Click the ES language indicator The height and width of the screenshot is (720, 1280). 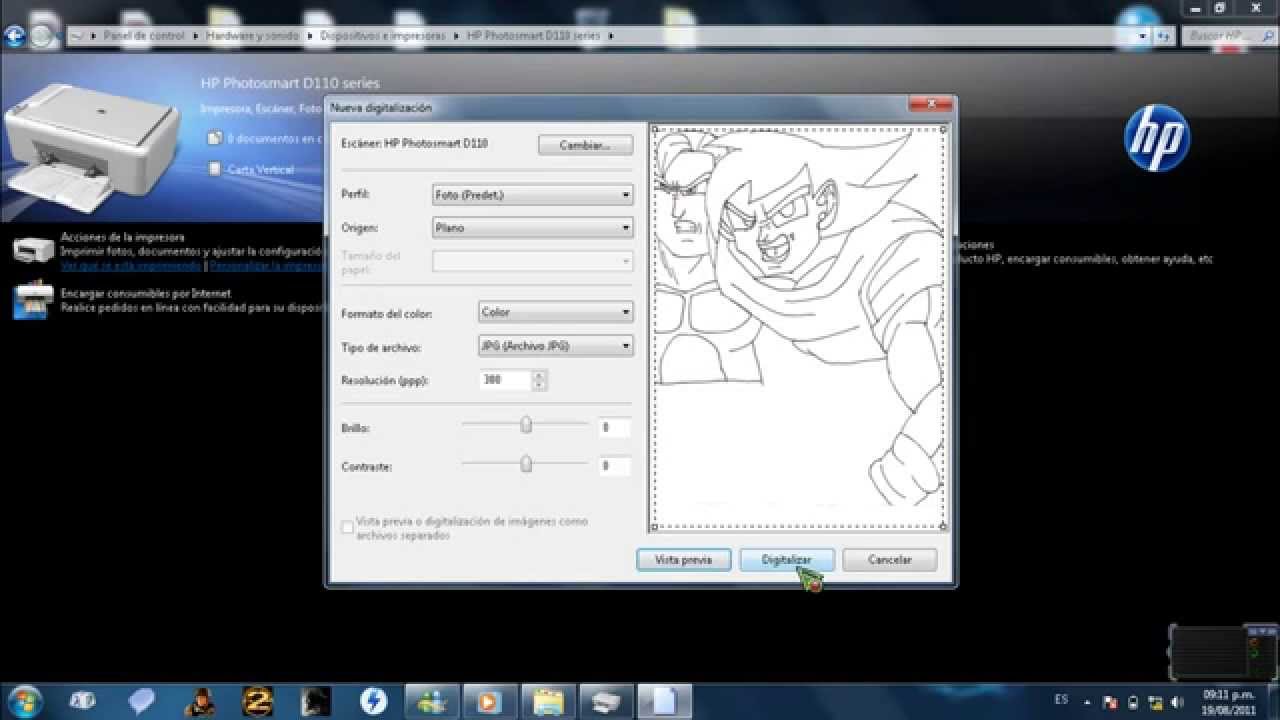tap(1061, 700)
